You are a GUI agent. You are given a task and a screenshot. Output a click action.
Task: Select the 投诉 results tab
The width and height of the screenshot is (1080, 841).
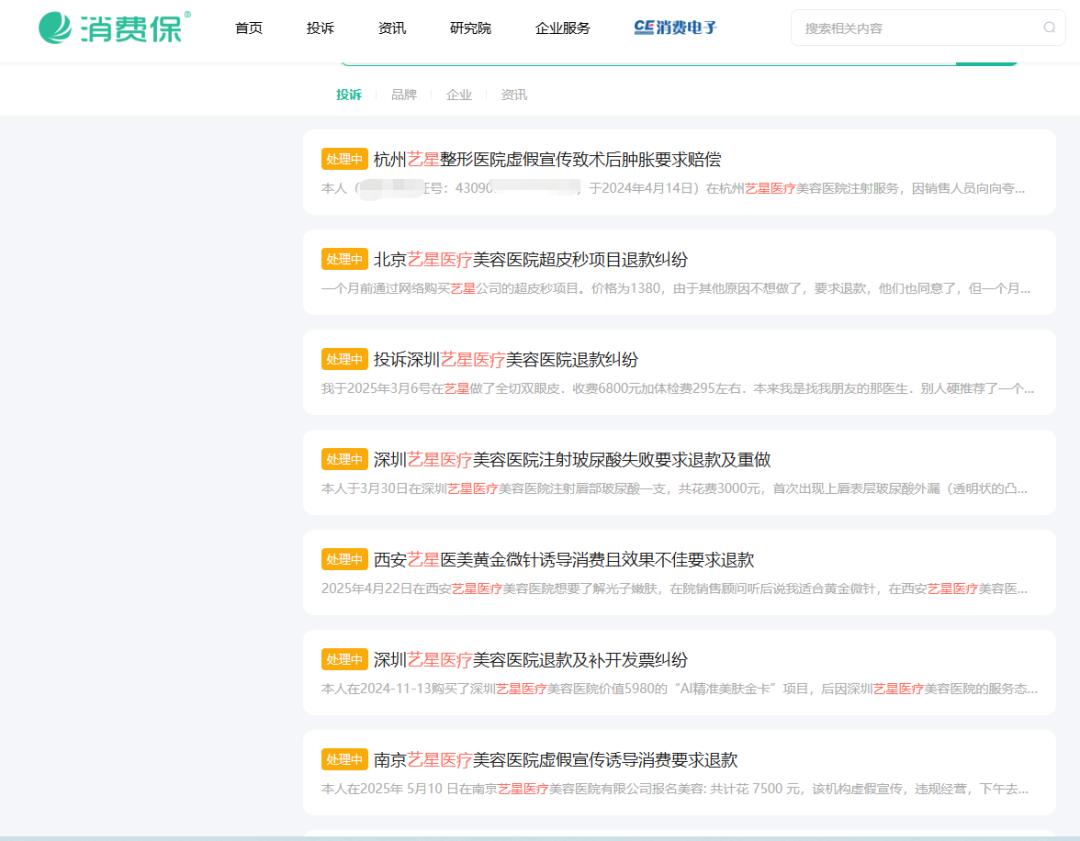coord(349,94)
